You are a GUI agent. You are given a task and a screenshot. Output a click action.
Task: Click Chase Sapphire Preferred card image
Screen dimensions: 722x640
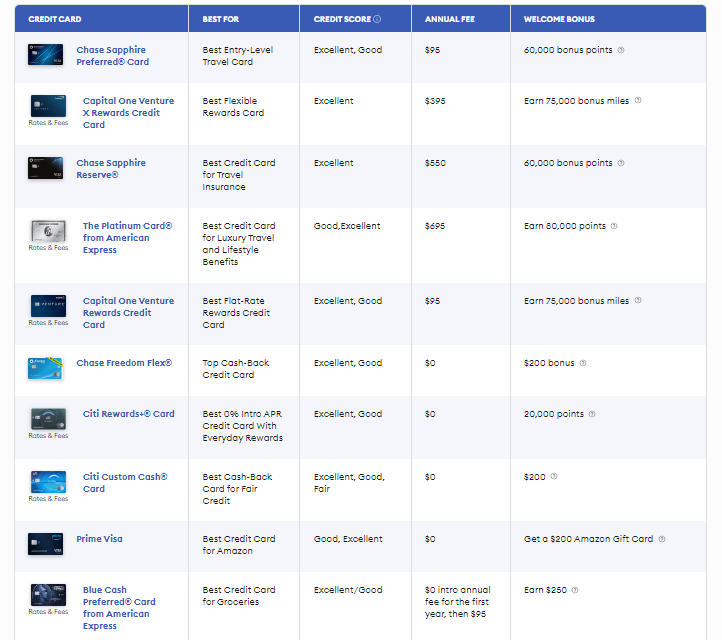(45, 55)
